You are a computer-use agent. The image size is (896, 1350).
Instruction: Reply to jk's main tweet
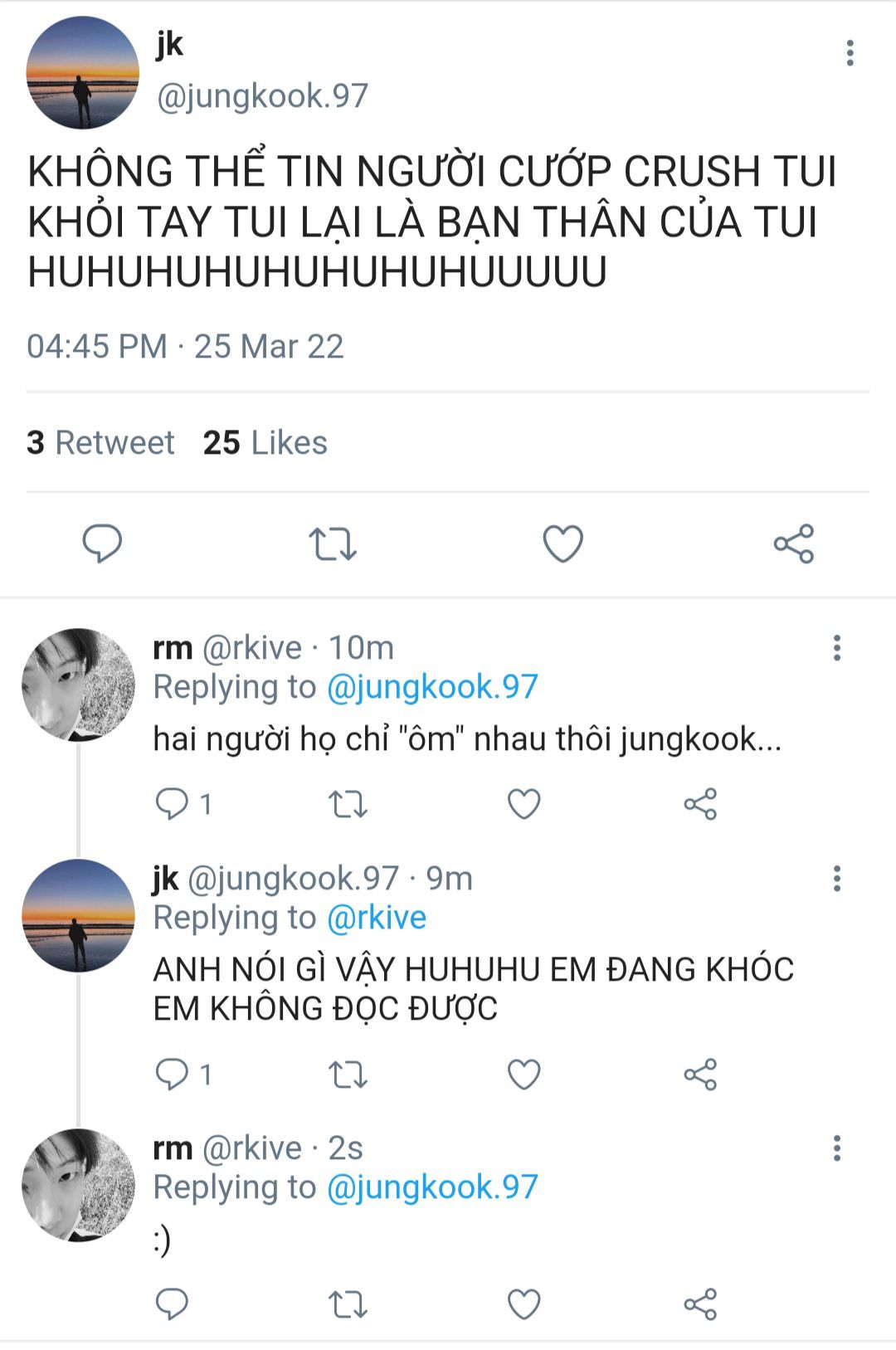(102, 544)
